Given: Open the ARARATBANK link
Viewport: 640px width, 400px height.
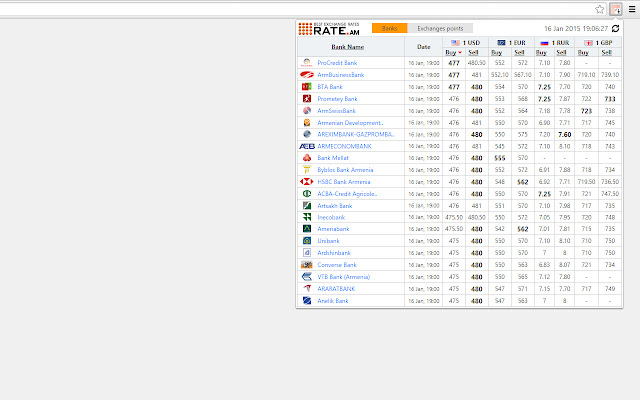Looking at the screenshot, I should click(336, 289).
